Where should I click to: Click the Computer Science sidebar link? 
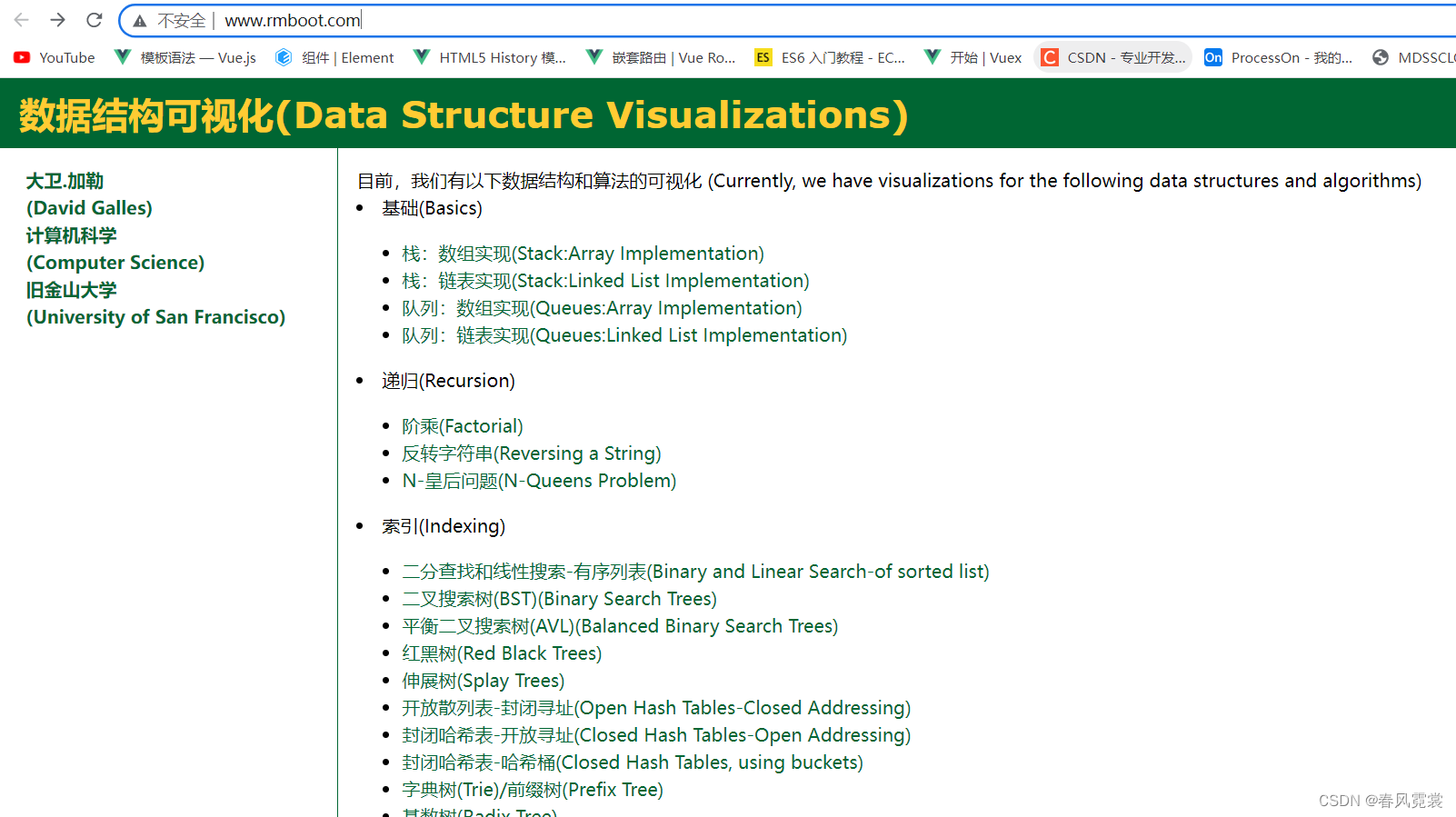click(x=115, y=263)
